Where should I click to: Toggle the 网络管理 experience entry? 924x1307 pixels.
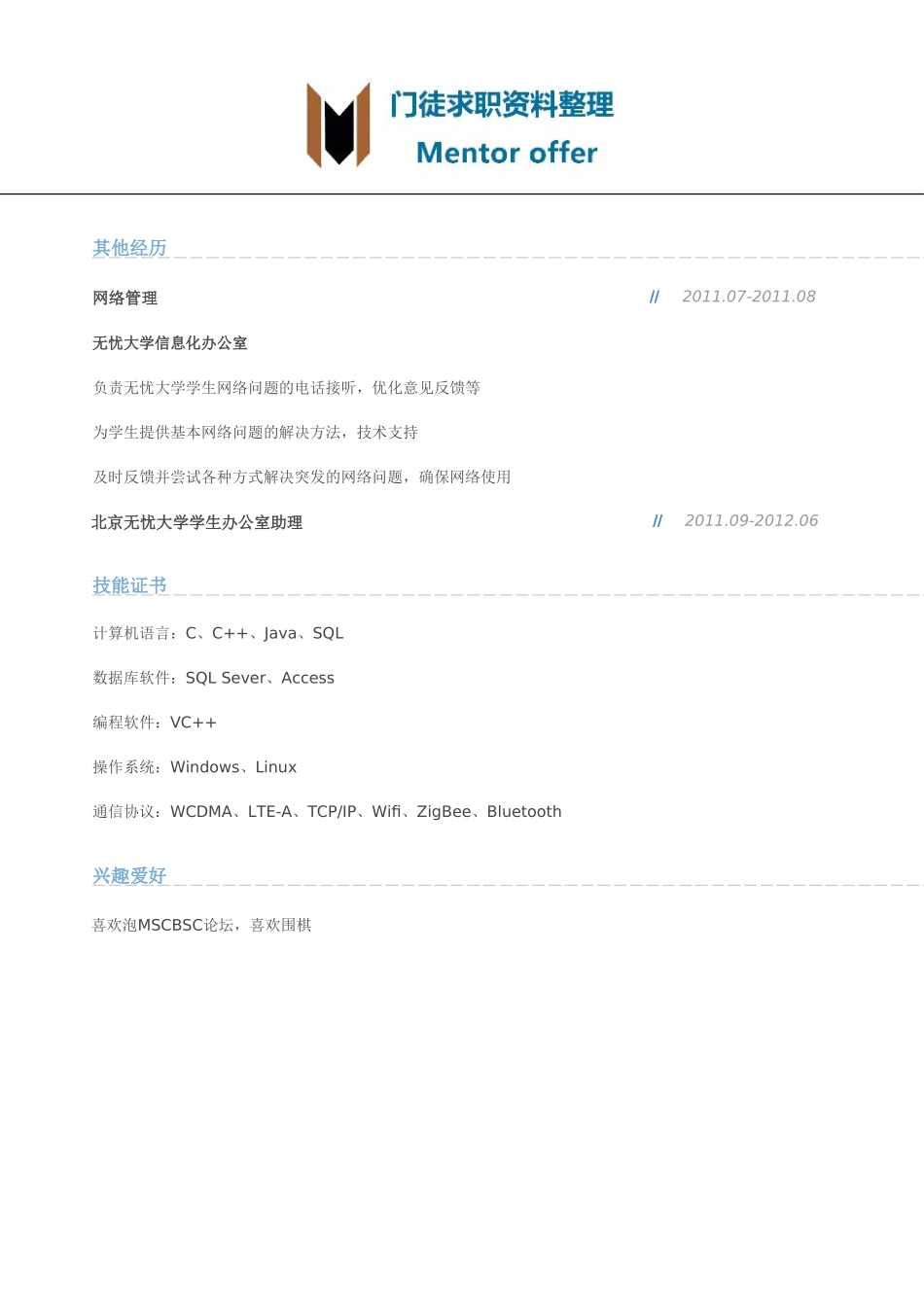[124, 299]
